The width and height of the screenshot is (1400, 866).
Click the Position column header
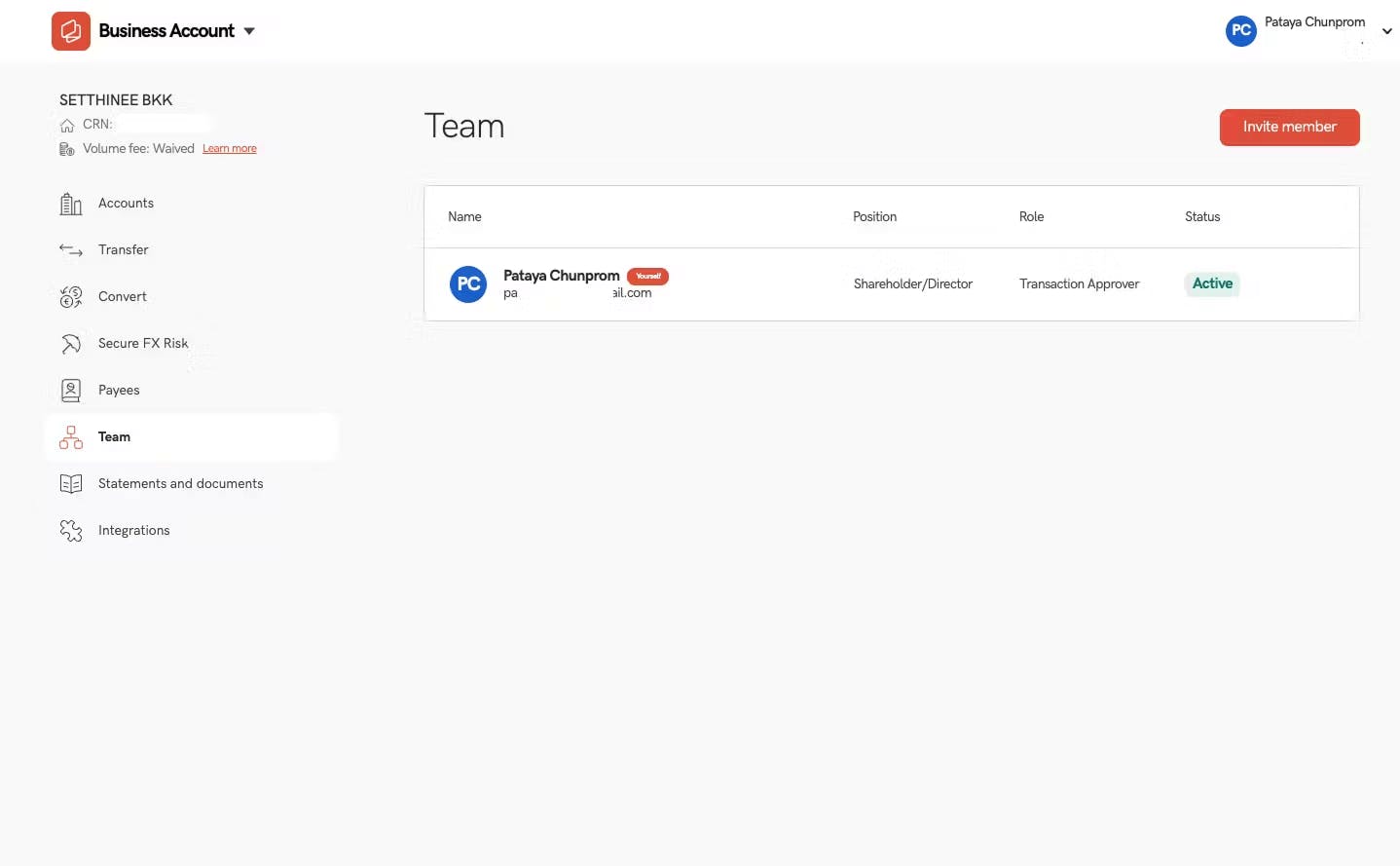pos(874,217)
